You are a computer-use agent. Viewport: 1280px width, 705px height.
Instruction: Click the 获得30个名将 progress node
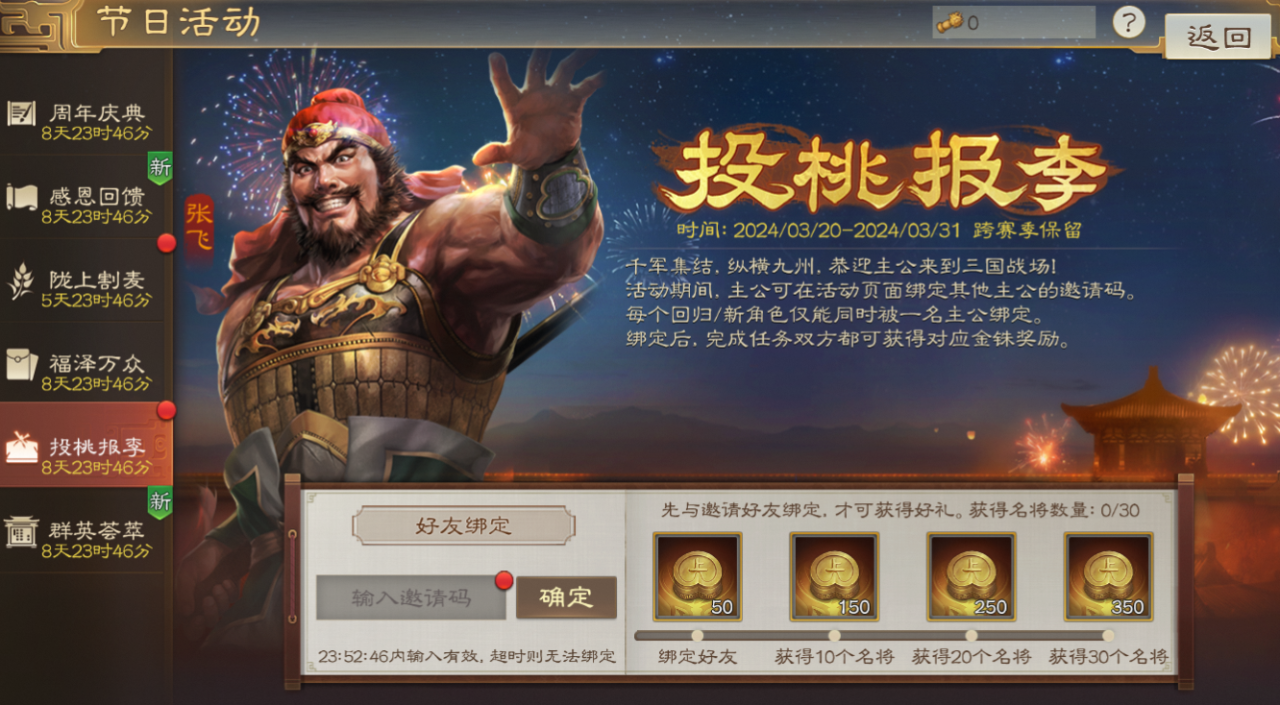(x=1108, y=635)
